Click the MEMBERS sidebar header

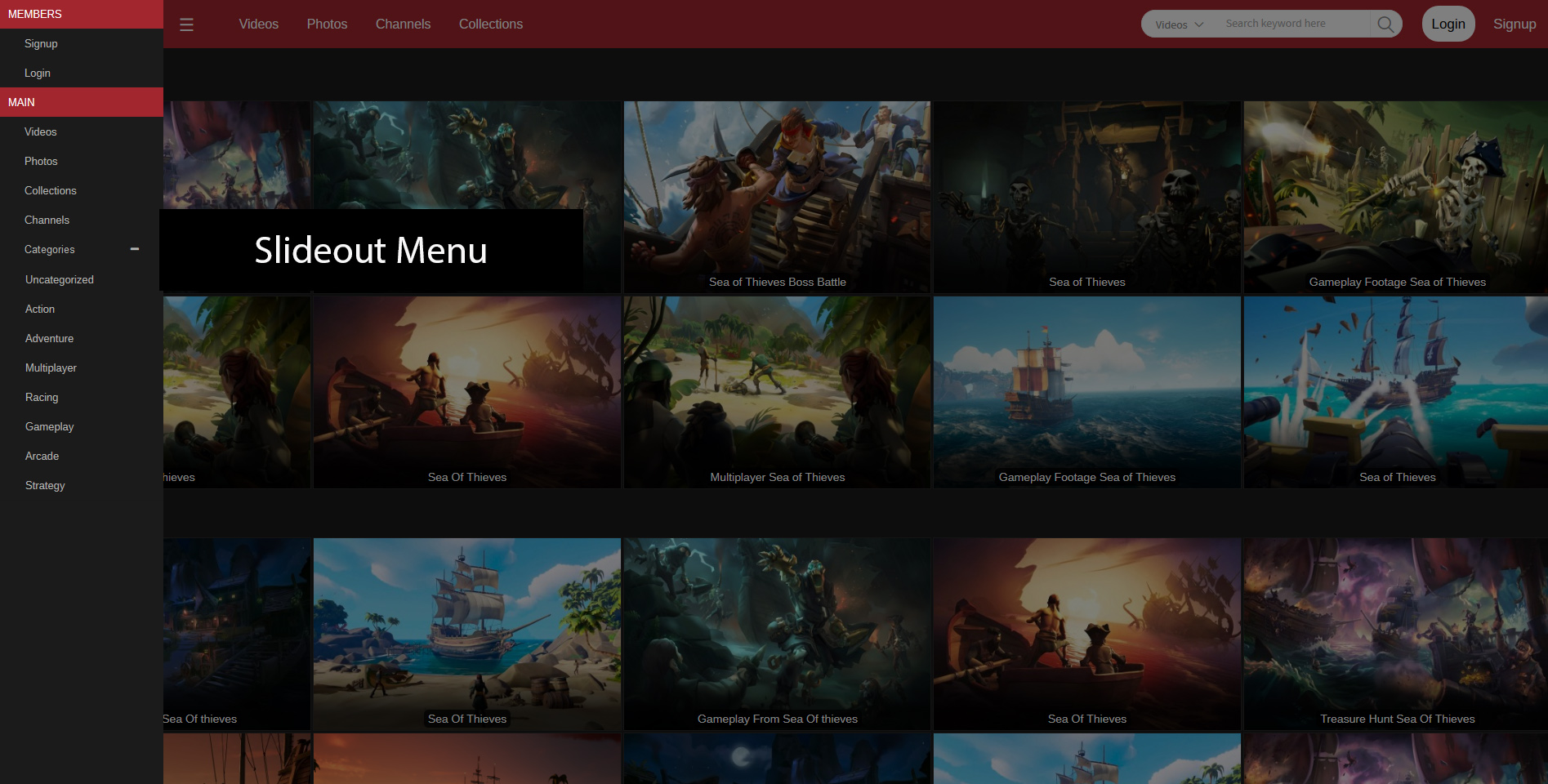click(82, 14)
